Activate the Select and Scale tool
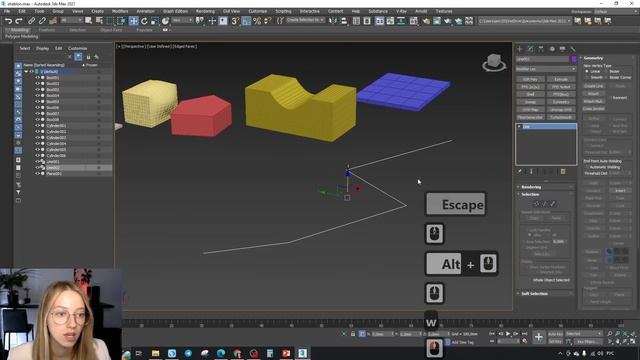Image resolution: width=640 pixels, height=360 pixels. click(x=155, y=20)
